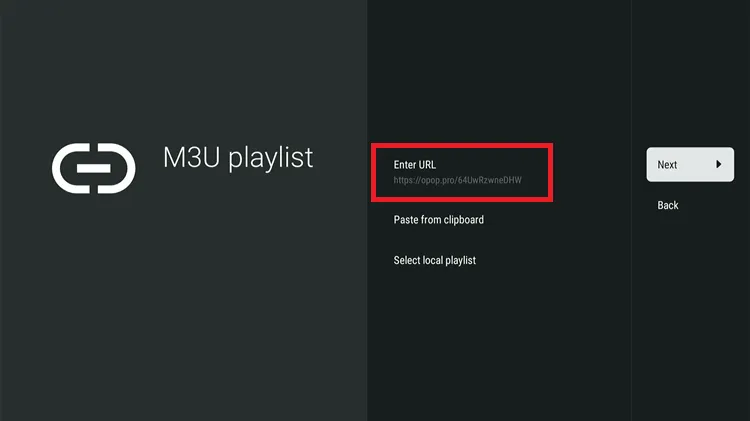Click the M3U playlist heading
This screenshot has width=750, height=421.
click(238, 158)
